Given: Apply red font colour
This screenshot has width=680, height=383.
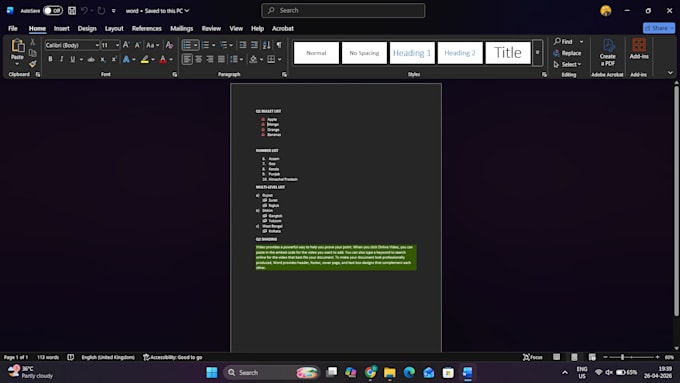Looking at the screenshot, I should pyautogui.click(x=163, y=59).
